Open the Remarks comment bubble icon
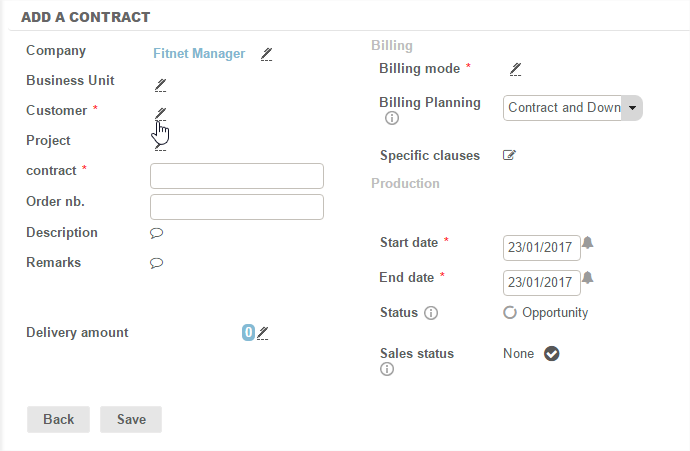 tap(156, 263)
